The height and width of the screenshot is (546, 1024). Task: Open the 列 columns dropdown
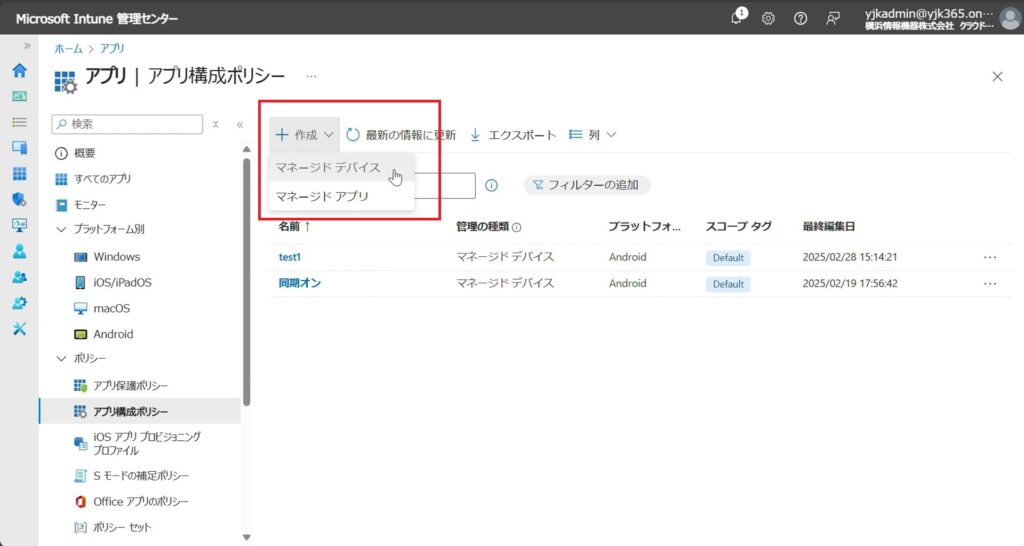point(592,134)
